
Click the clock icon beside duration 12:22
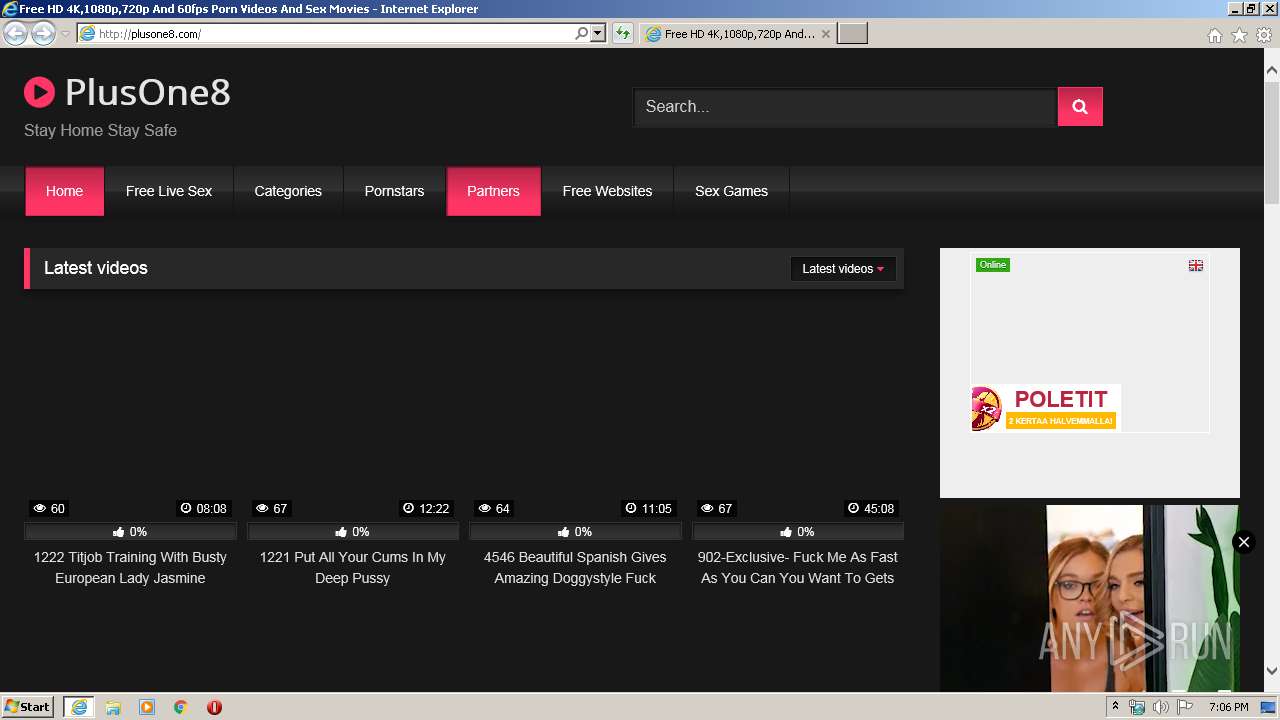[408, 508]
